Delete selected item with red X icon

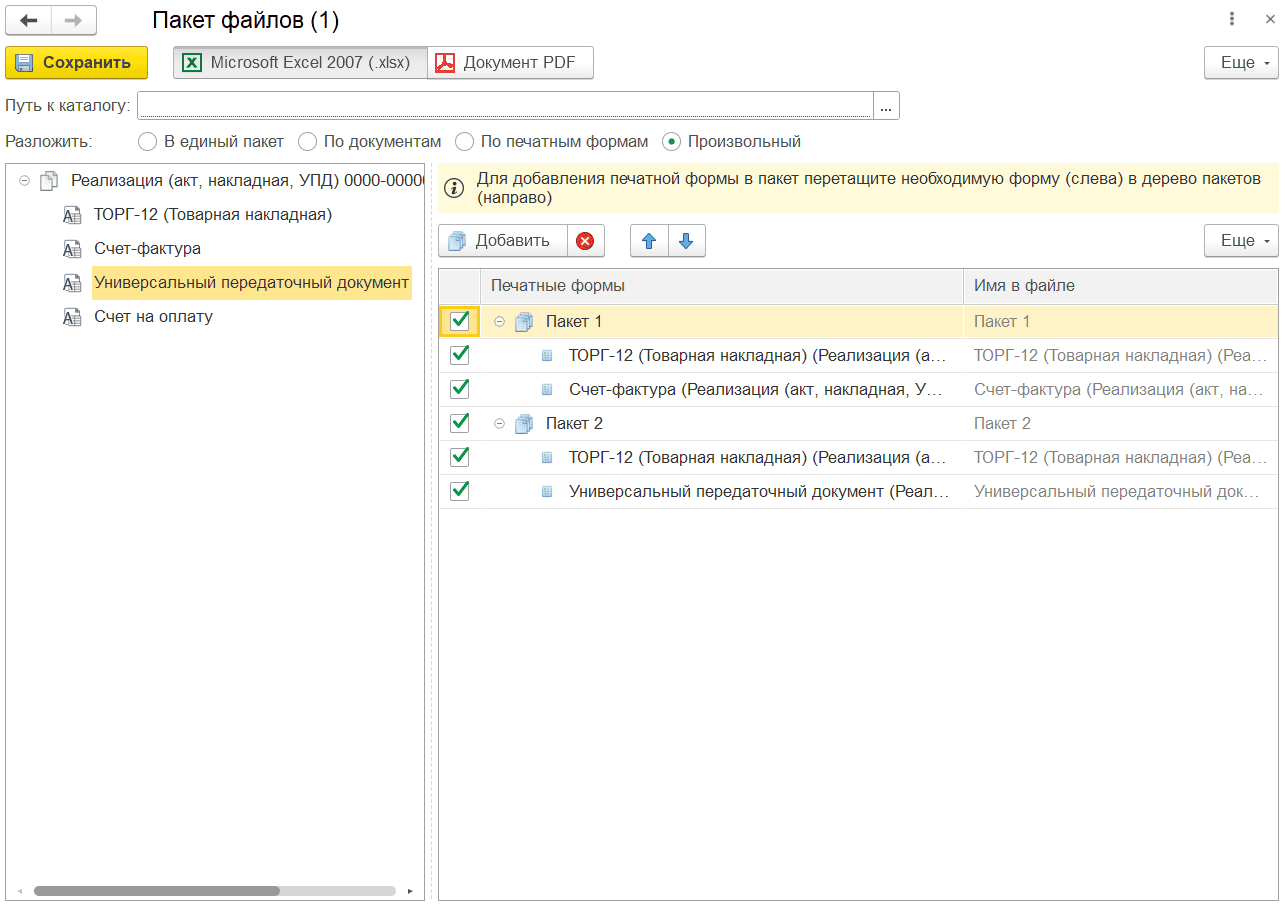tap(585, 241)
